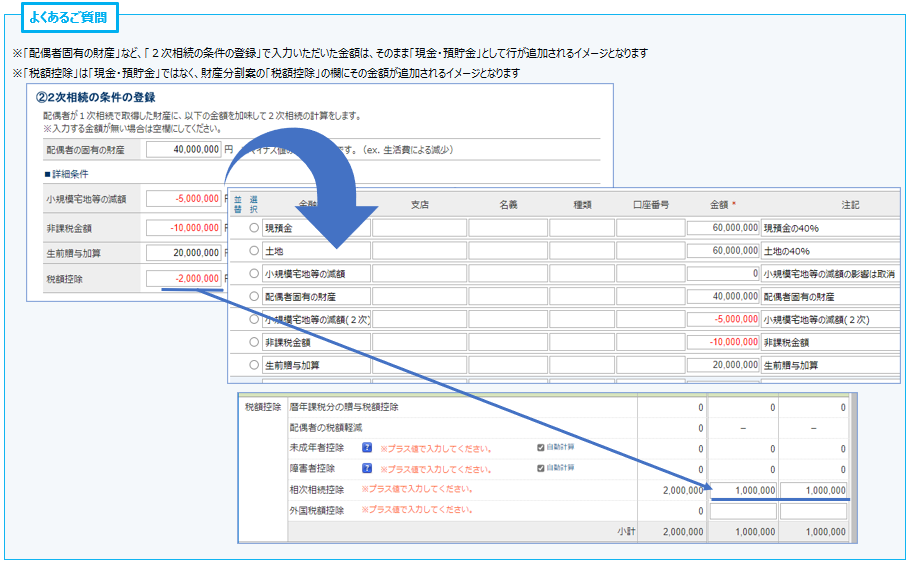Click 小規模宅地等の減額 field showing -5,000,000 on left

point(184,199)
